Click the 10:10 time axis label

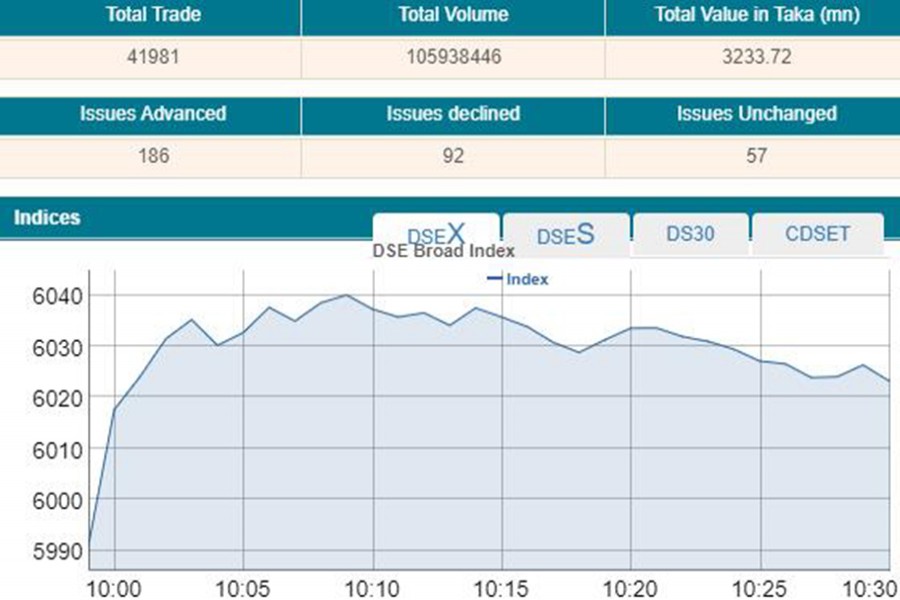tap(373, 585)
